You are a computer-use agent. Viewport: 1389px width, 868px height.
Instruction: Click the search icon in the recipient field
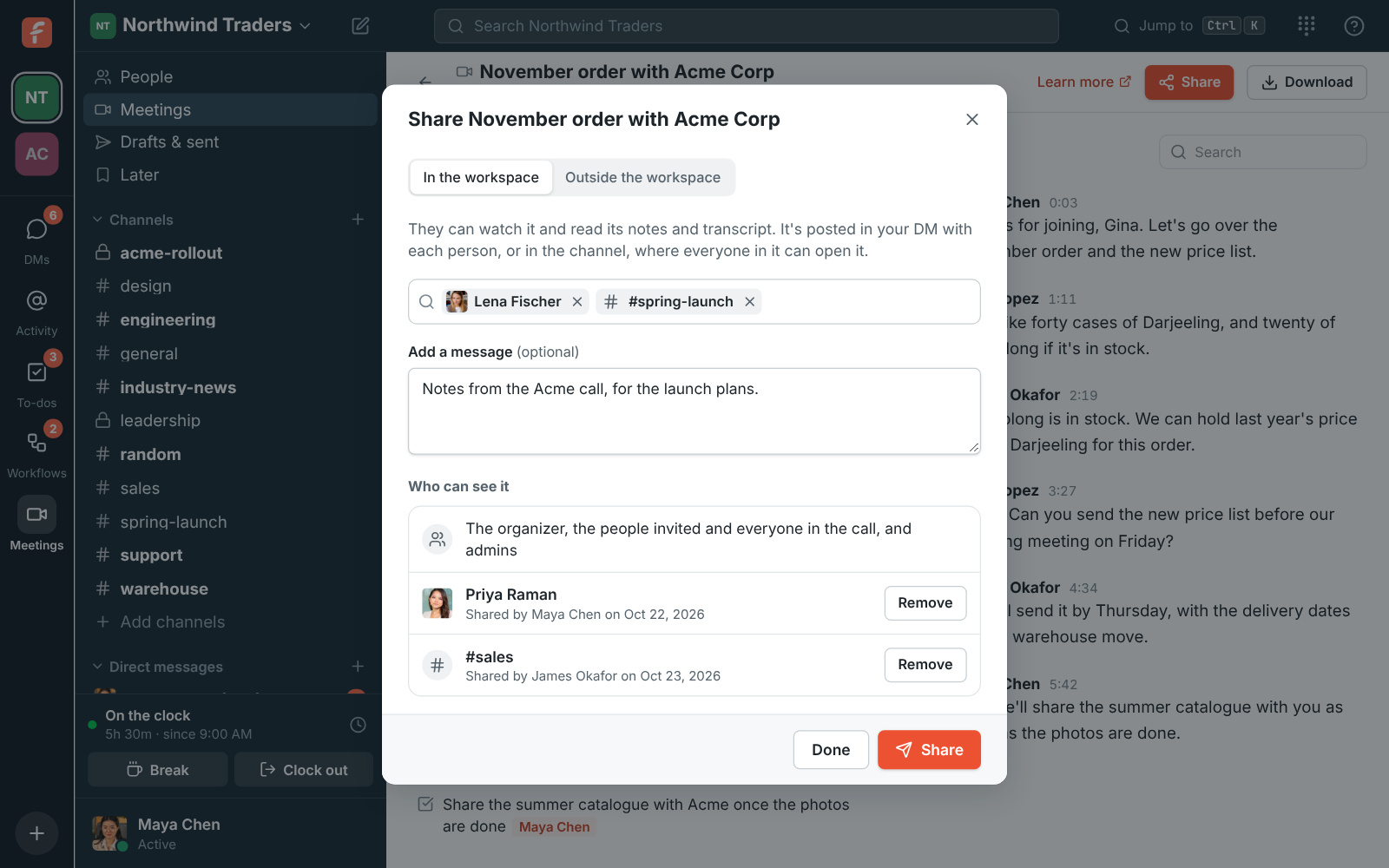click(426, 301)
